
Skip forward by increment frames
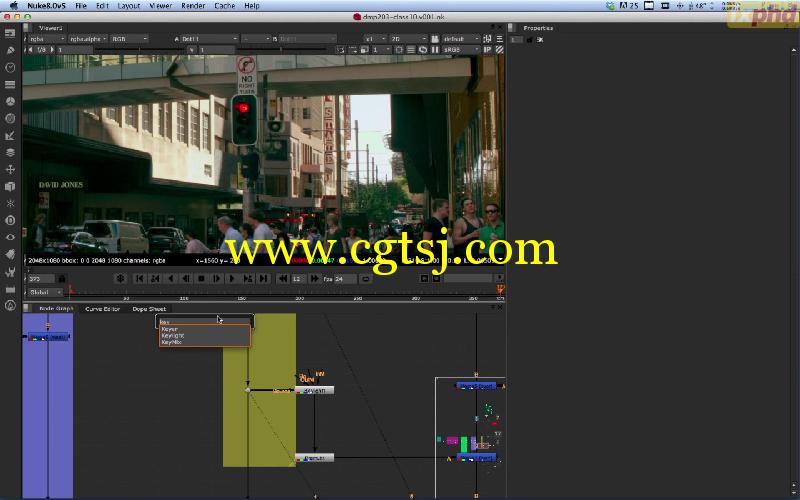pyautogui.click(x=315, y=279)
